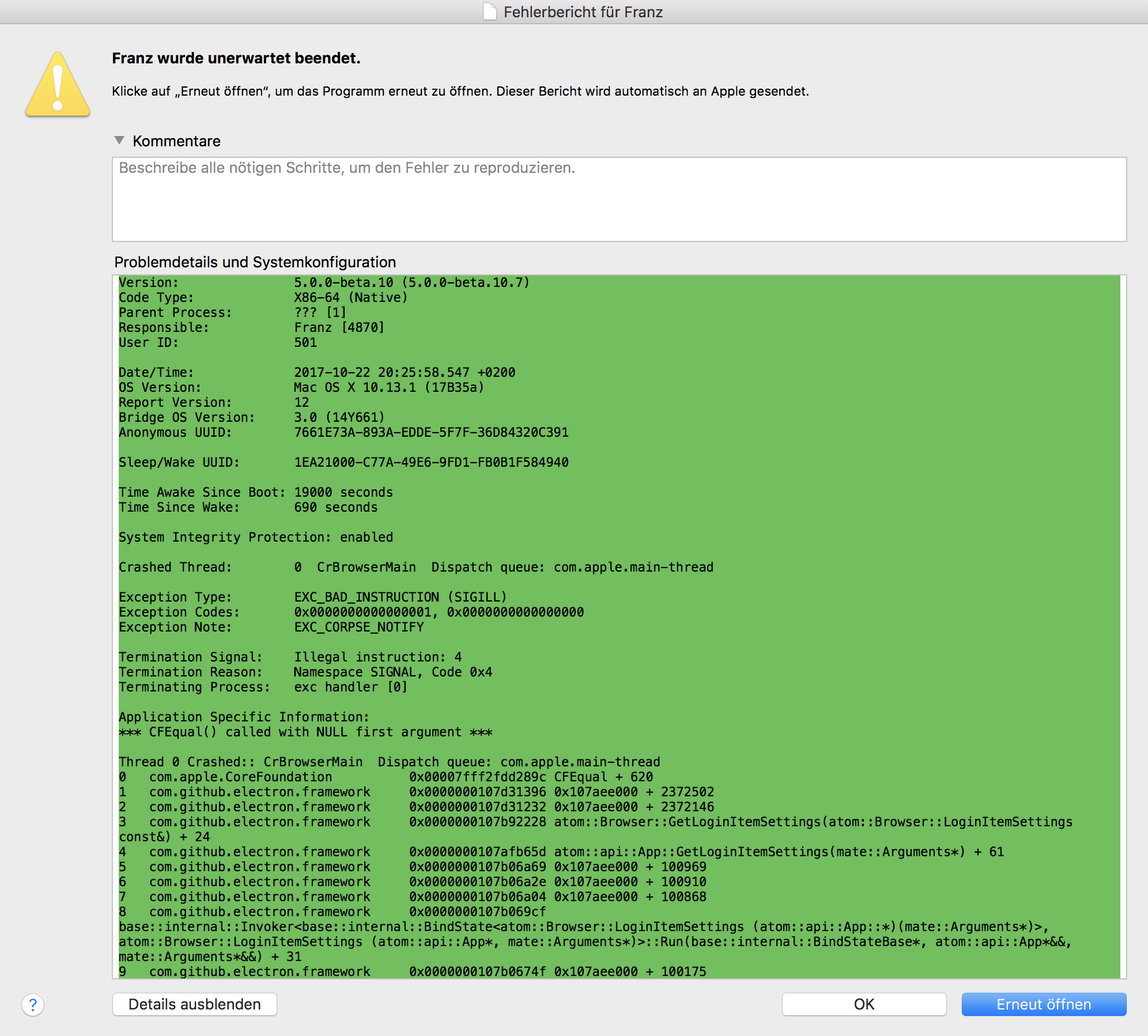Dismiss the crash dialog with OK
Screen dimensions: 1148x1036
point(863,1004)
